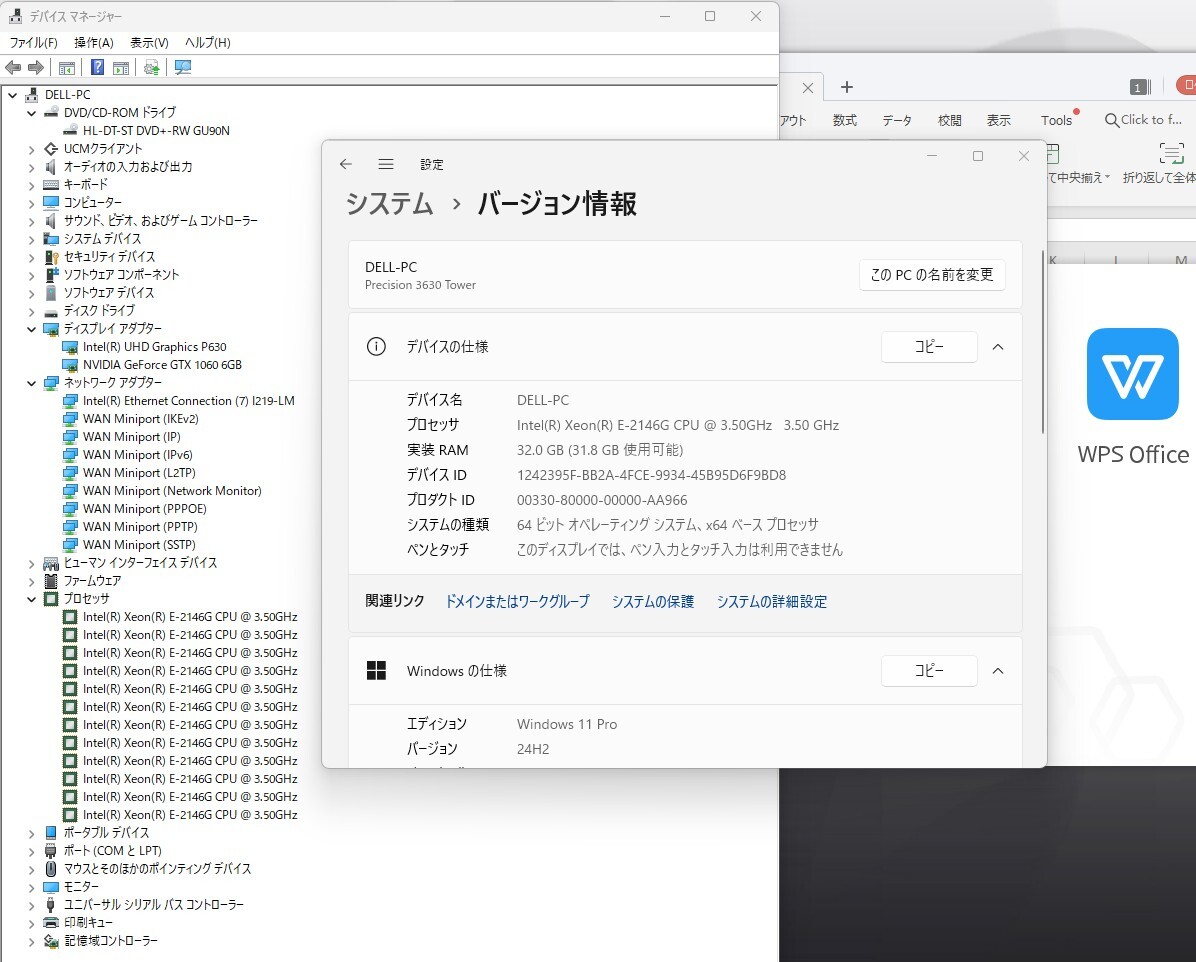Click the new tab plus in WPS window
Screen dimensions: 1196x962
847,87
